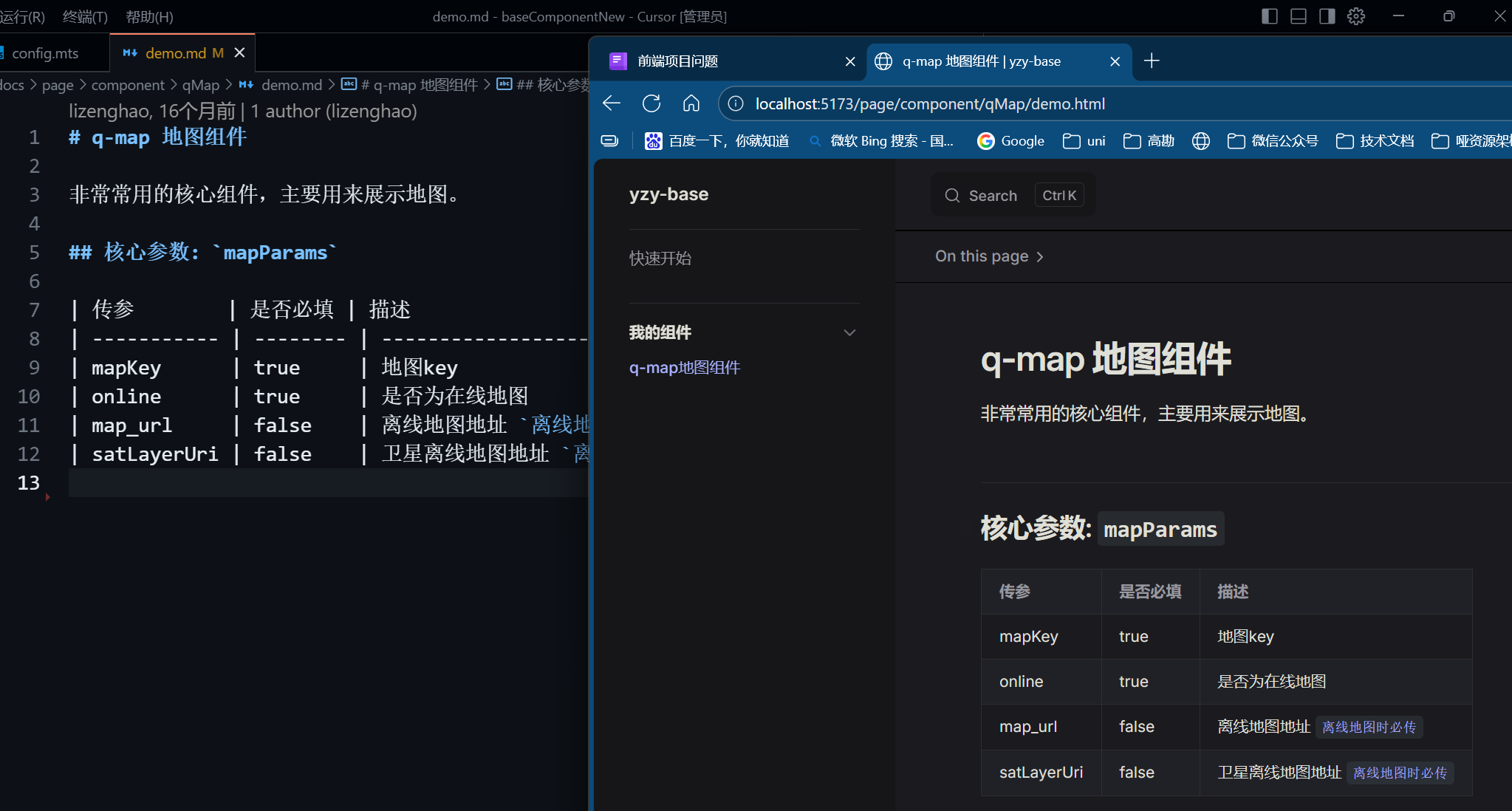The image size is (1512, 811).
Task: Open a new browser tab
Action: click(x=1152, y=61)
